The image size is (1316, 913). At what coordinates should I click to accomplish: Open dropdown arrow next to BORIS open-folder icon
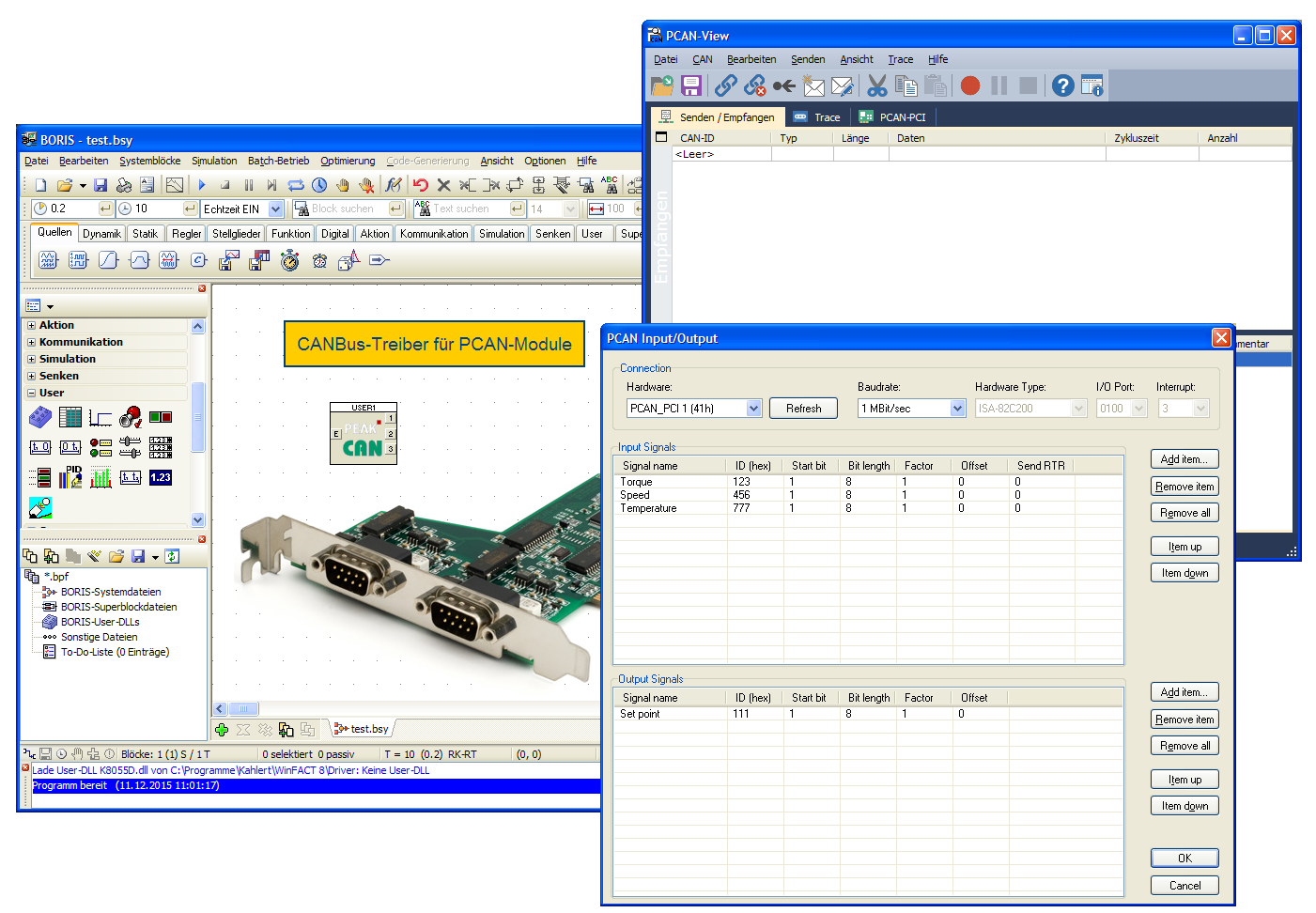pyautogui.click(x=83, y=186)
